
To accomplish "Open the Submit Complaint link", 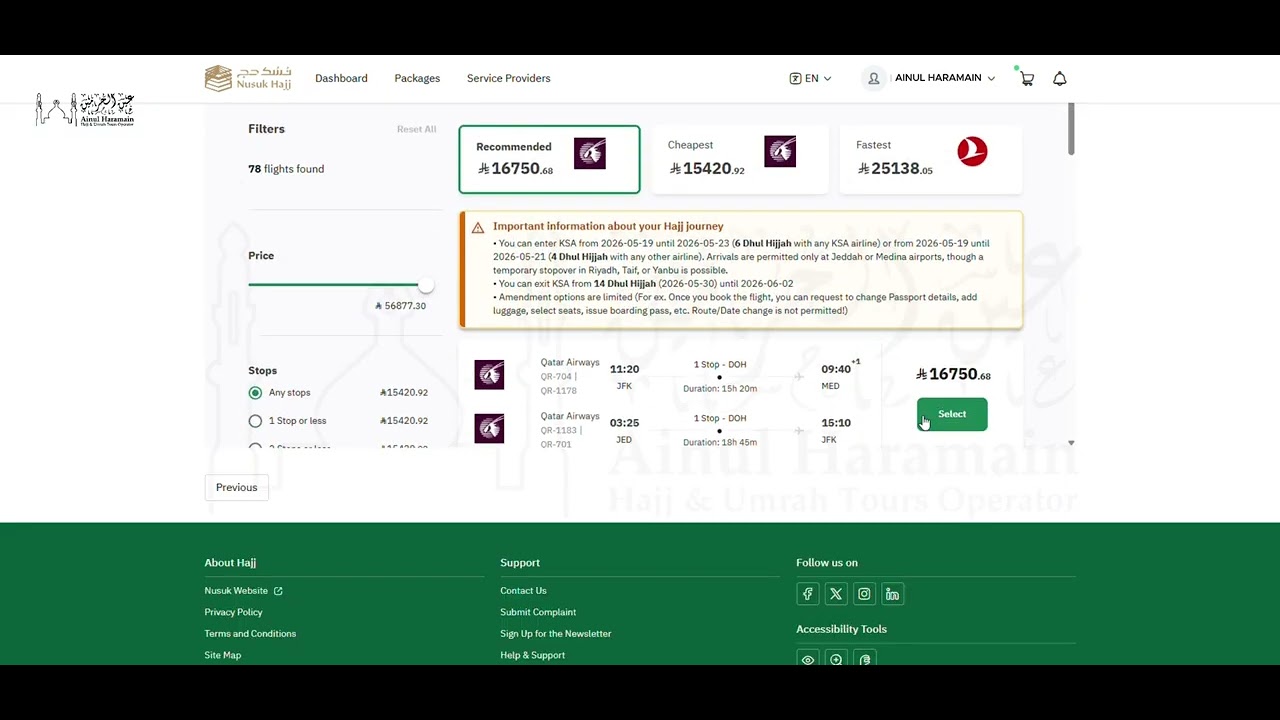I will [538, 612].
